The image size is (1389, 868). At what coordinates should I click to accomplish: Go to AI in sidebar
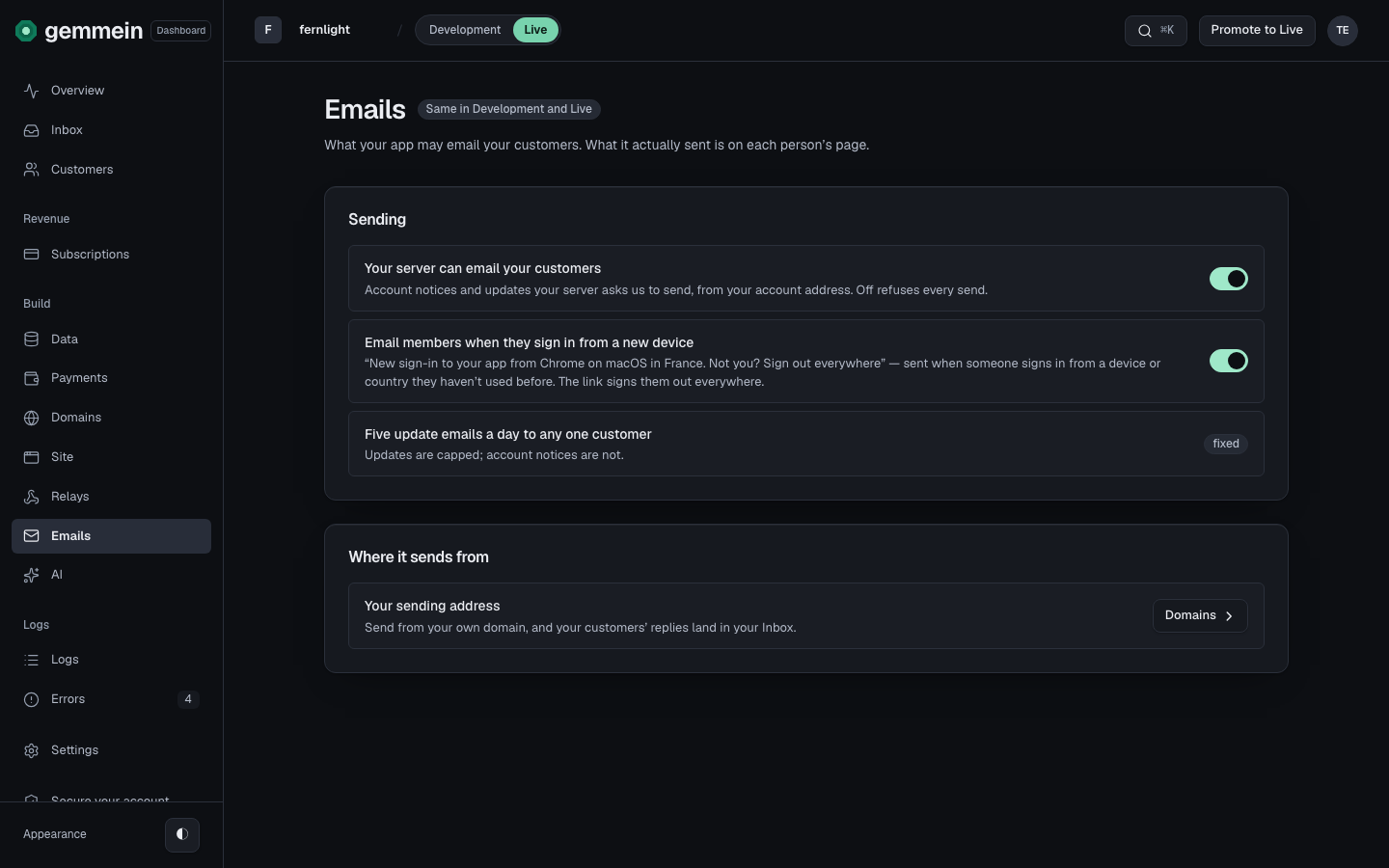coord(111,575)
